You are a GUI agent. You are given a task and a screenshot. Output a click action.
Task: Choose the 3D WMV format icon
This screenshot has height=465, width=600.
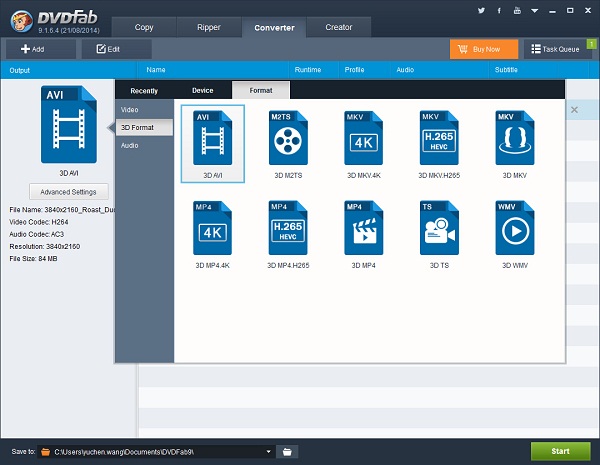point(515,228)
